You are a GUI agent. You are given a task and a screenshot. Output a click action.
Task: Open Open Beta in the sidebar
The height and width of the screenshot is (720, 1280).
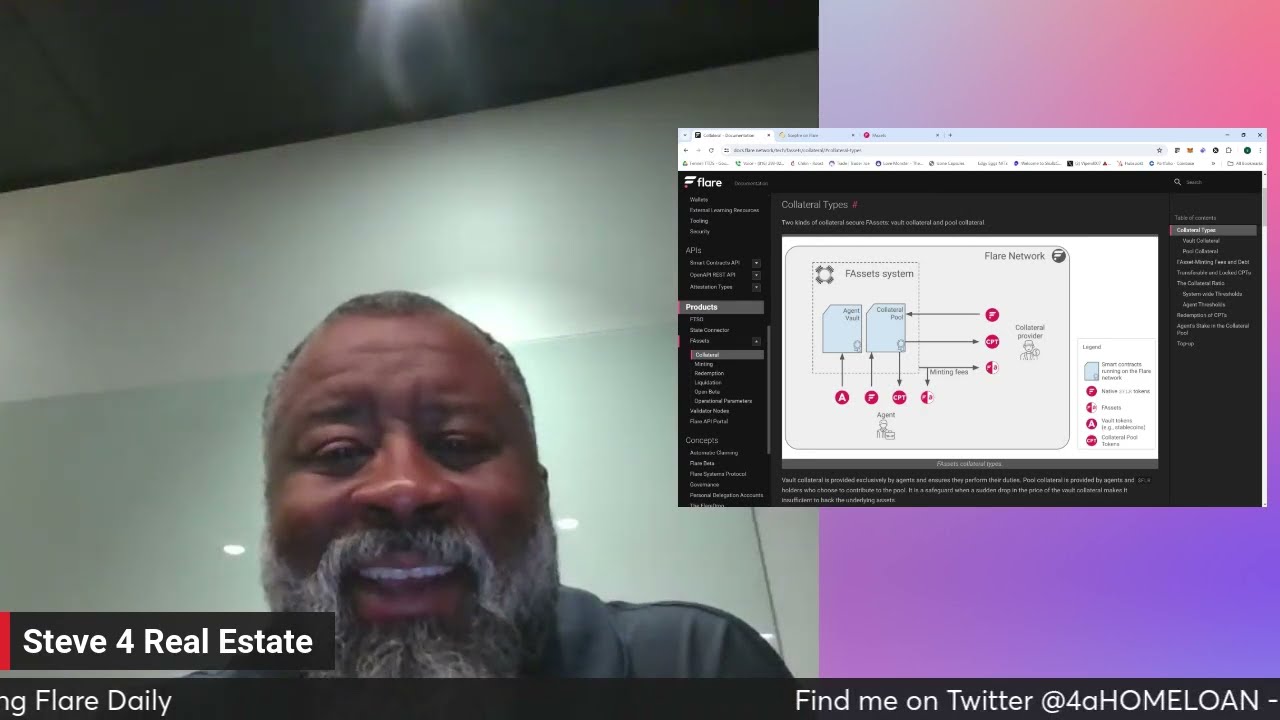click(707, 392)
